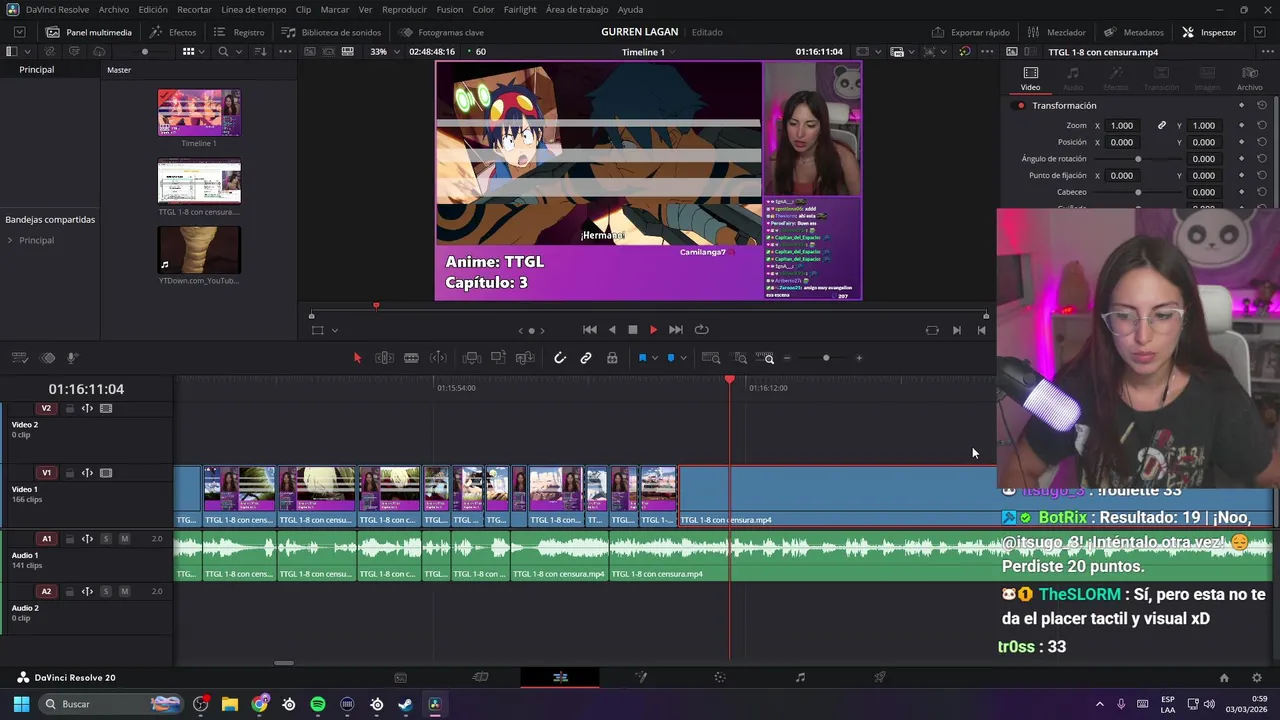This screenshot has height=720, width=1280.
Task: Jump to first frame button
Action: pyautogui.click(x=590, y=330)
